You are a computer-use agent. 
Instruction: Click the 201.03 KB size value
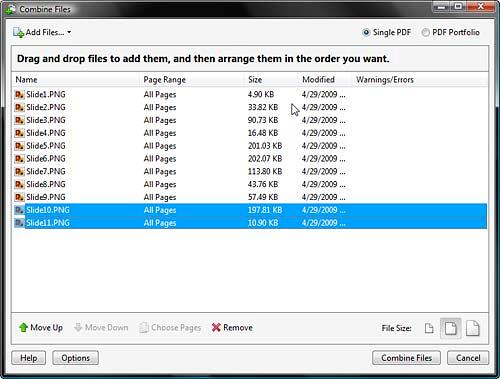265,146
